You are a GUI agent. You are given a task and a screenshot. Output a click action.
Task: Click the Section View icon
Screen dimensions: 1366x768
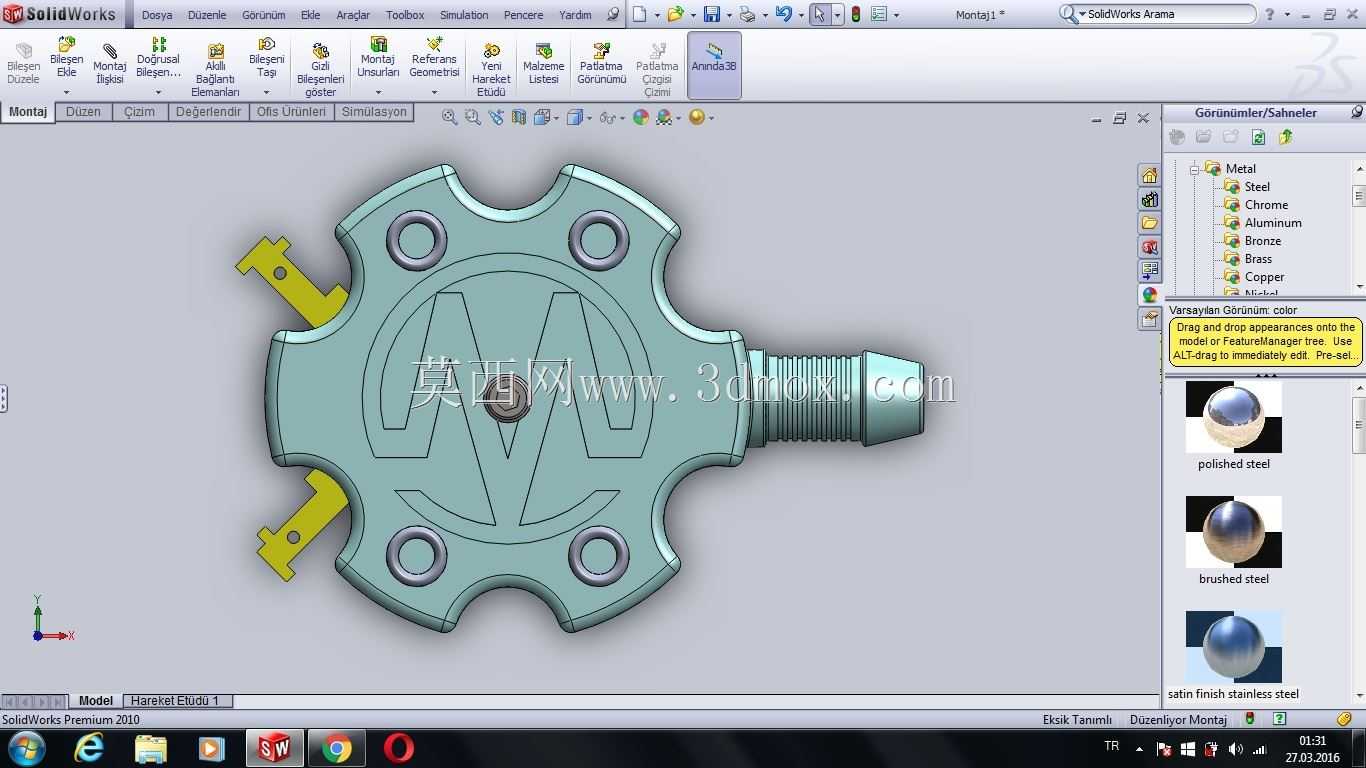tap(519, 117)
